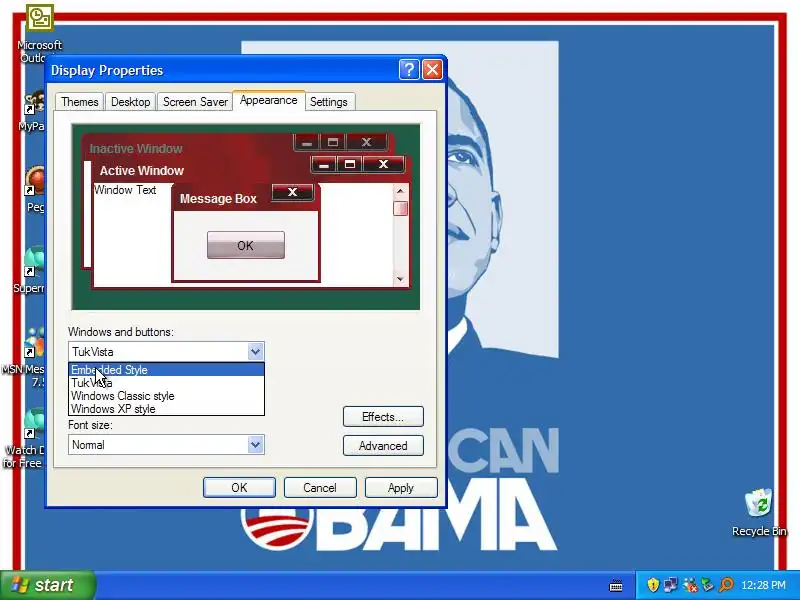Screen dimensions: 800x600
Task: Click the Effects button
Action: click(383, 417)
